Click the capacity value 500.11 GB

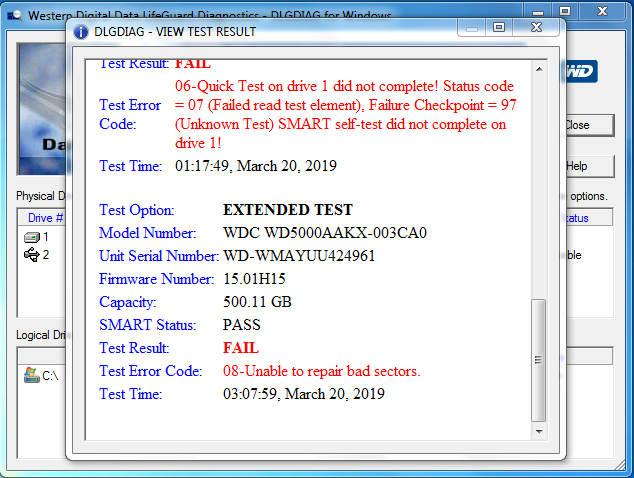(x=257, y=302)
